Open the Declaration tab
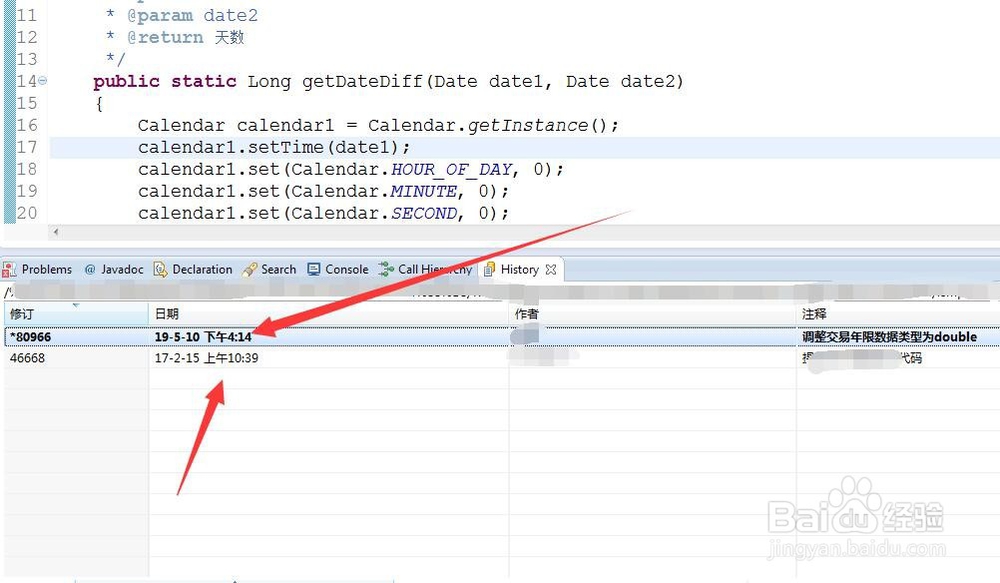Image resolution: width=1000 pixels, height=583 pixels. click(193, 270)
